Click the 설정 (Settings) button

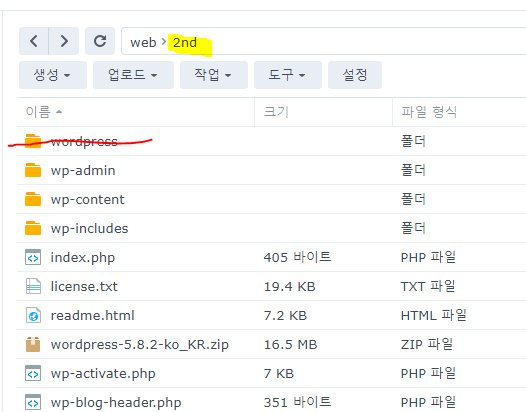pos(355,75)
